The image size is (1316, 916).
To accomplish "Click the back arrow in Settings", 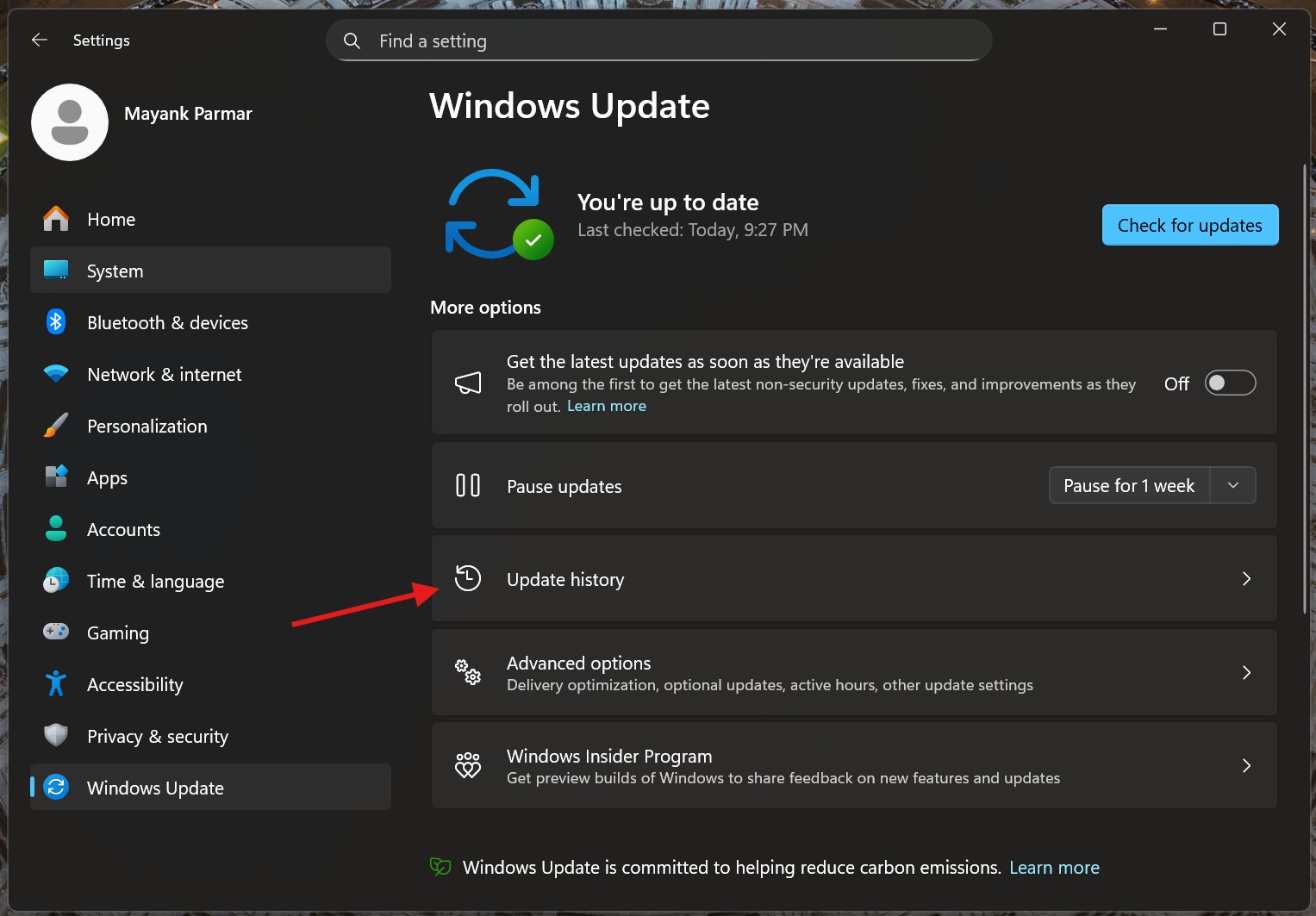I will pyautogui.click(x=39, y=40).
